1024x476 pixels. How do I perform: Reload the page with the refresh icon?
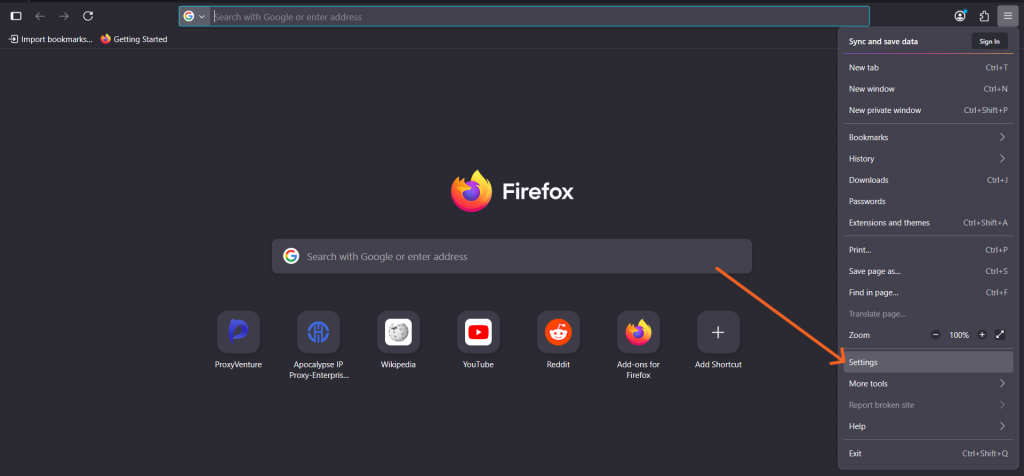(x=88, y=16)
